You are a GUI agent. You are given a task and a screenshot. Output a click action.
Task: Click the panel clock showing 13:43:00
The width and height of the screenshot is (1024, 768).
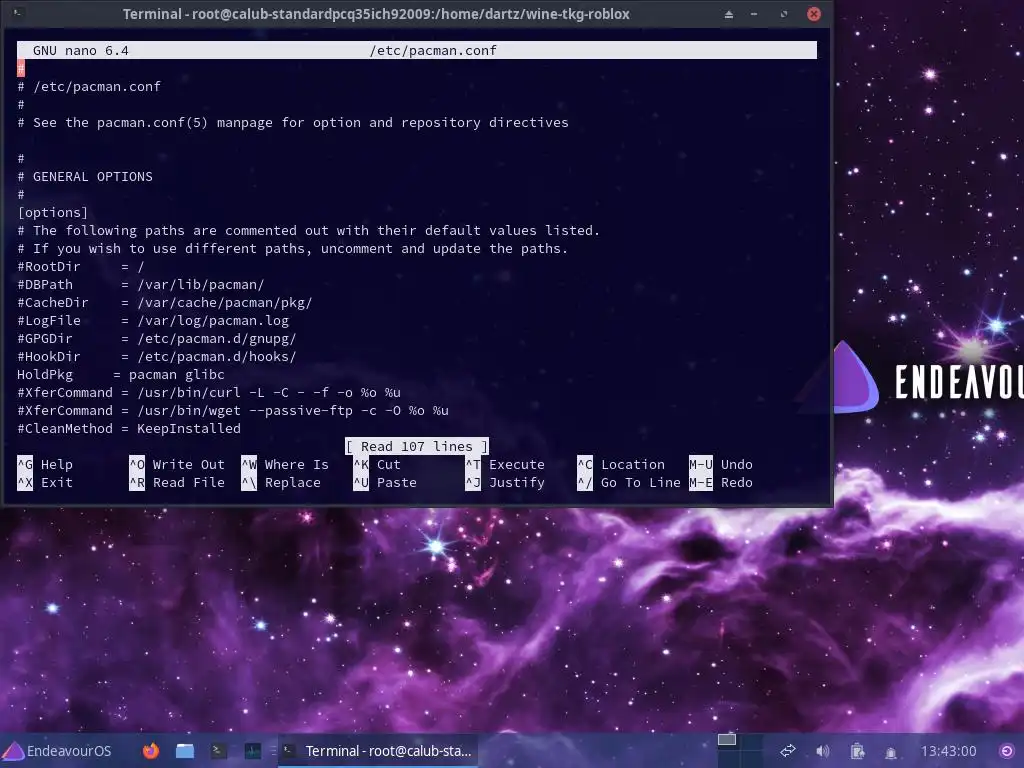(948, 751)
